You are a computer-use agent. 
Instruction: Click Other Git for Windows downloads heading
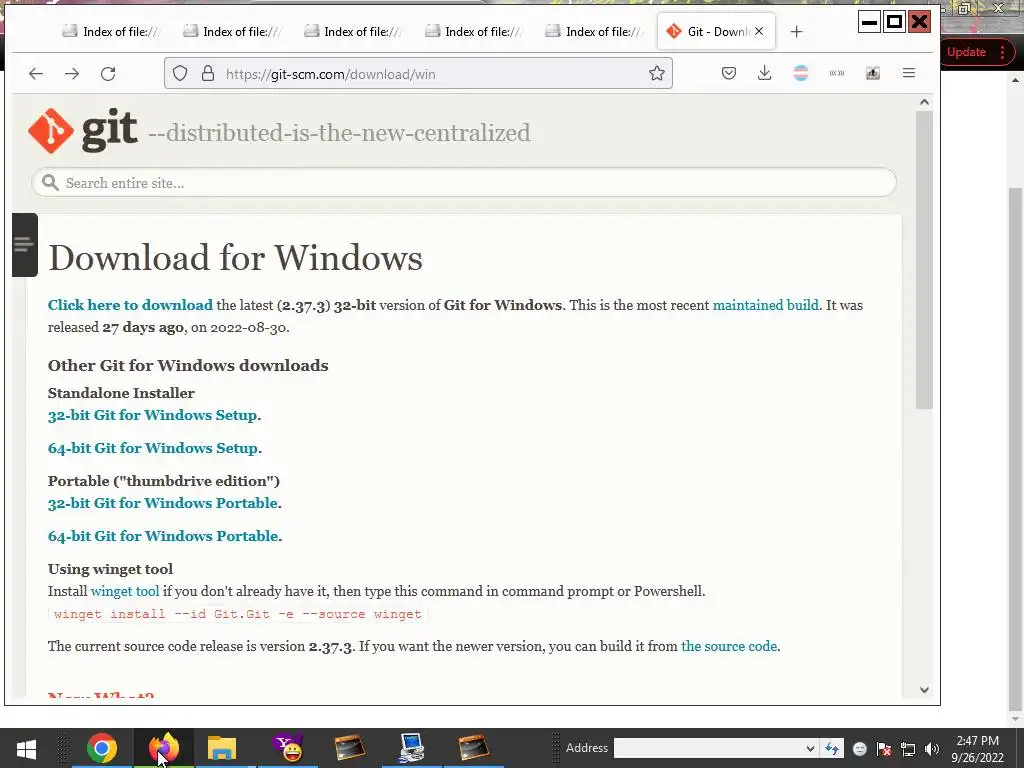point(188,365)
